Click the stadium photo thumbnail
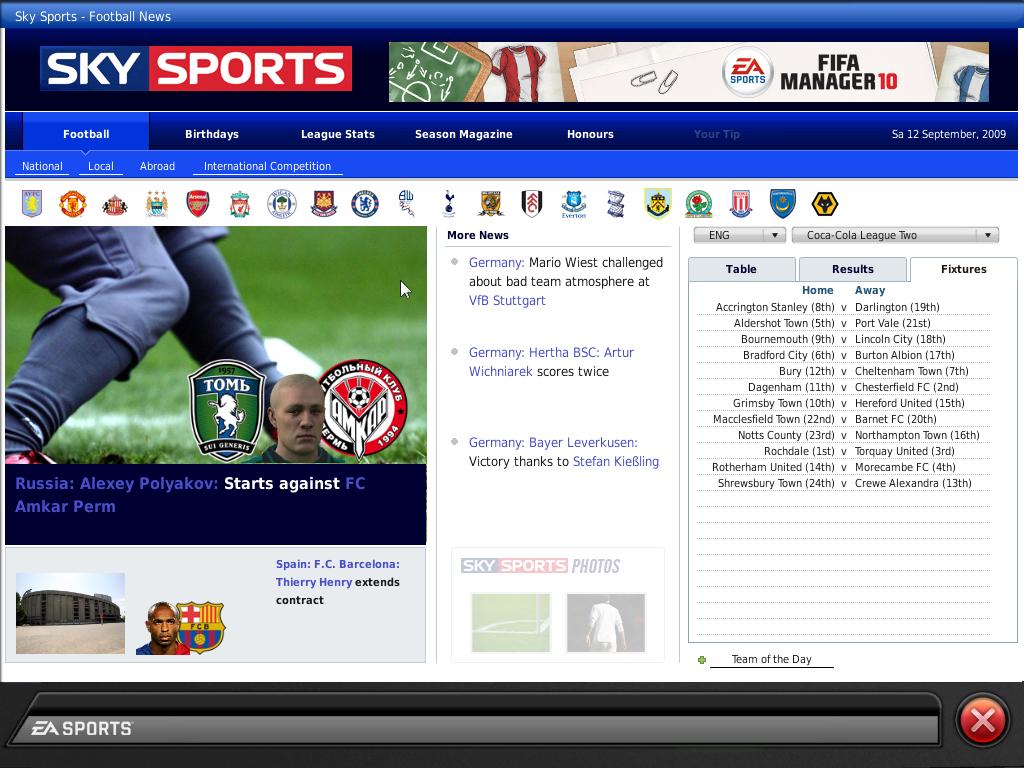The height and width of the screenshot is (768, 1024). [x=70, y=613]
